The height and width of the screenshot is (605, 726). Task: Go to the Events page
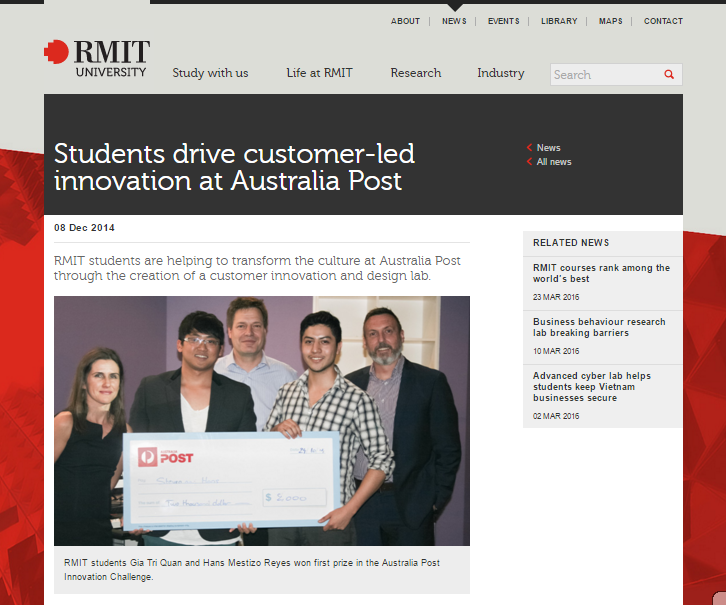[x=504, y=21]
